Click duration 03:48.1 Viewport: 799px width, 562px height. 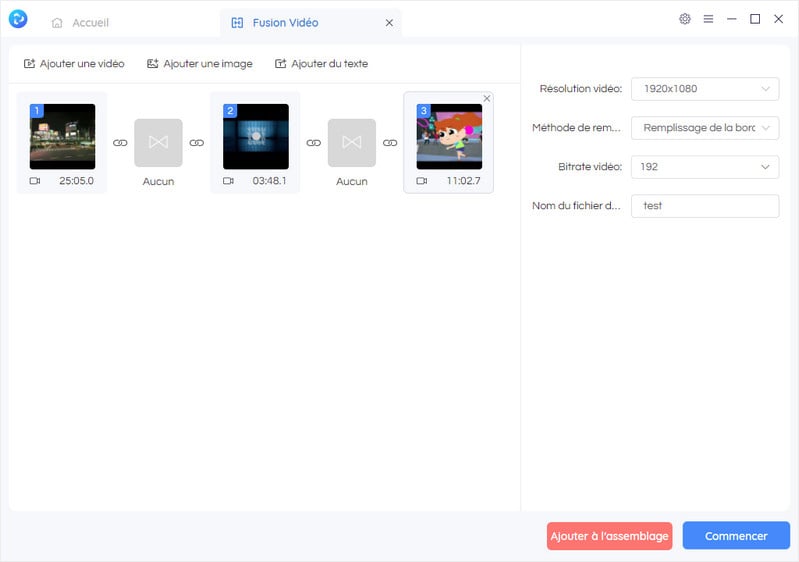click(x=270, y=181)
